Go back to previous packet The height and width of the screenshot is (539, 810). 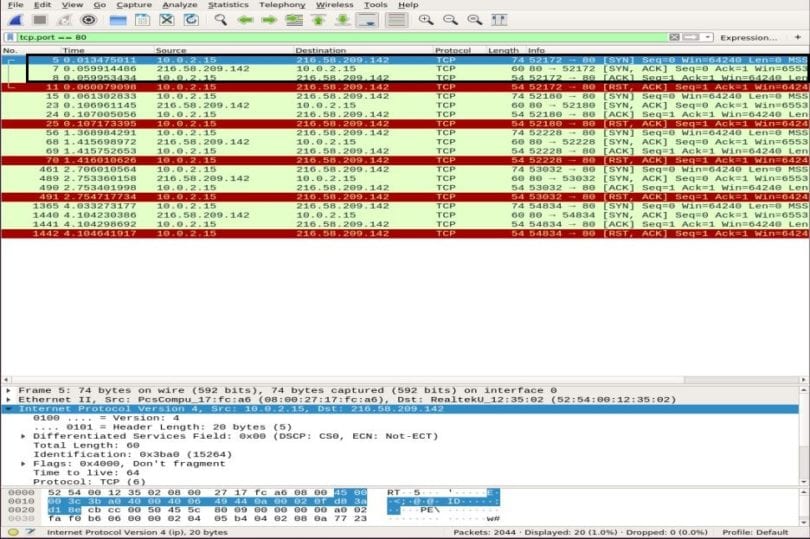(x=245, y=20)
